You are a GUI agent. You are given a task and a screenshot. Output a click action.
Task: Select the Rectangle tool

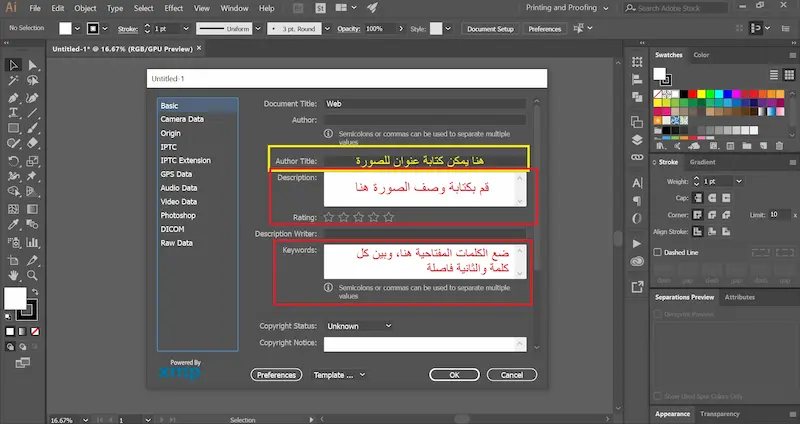(x=14, y=128)
